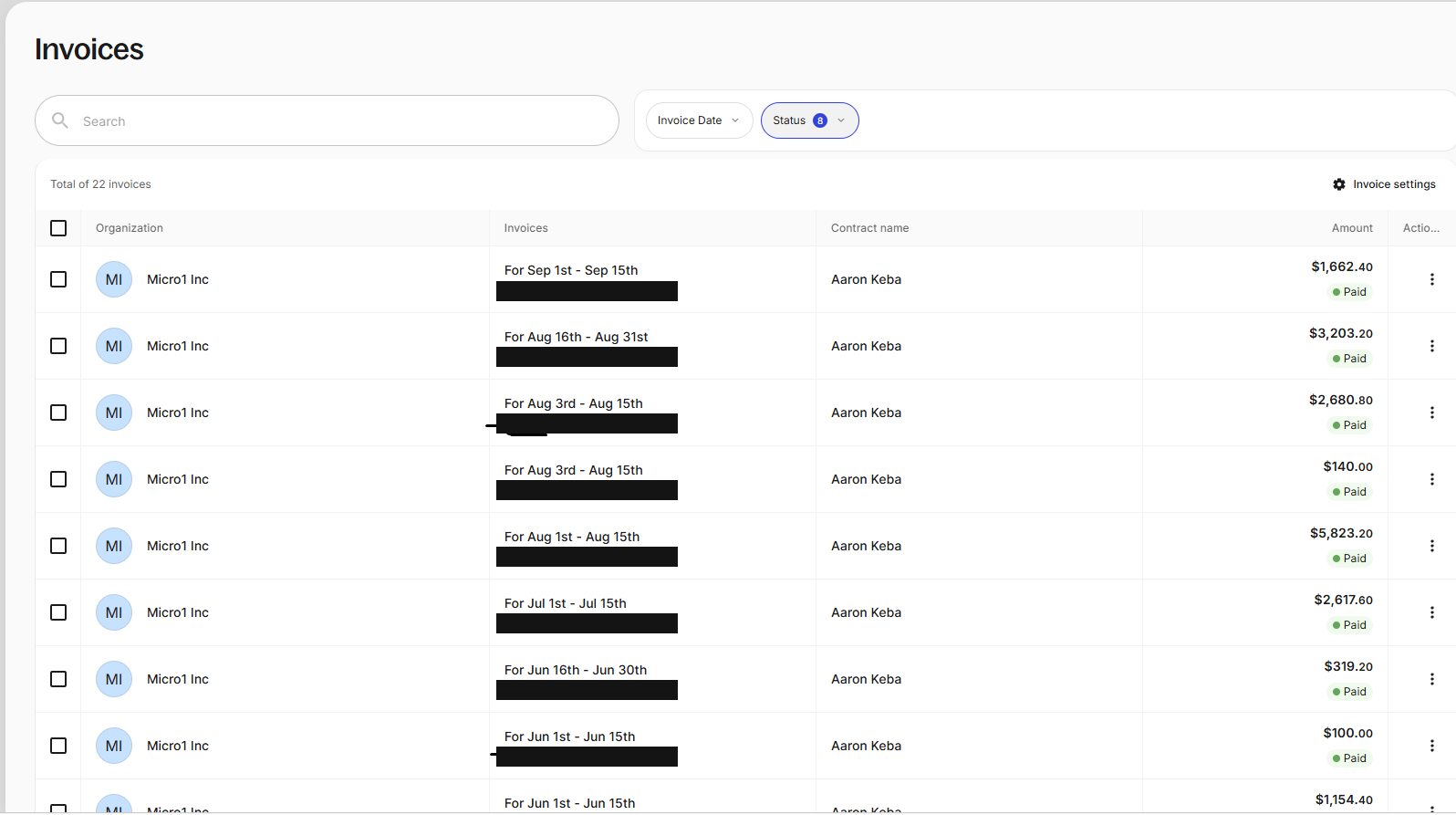
Task: Check the $140.00 invoice row
Action: click(x=58, y=479)
